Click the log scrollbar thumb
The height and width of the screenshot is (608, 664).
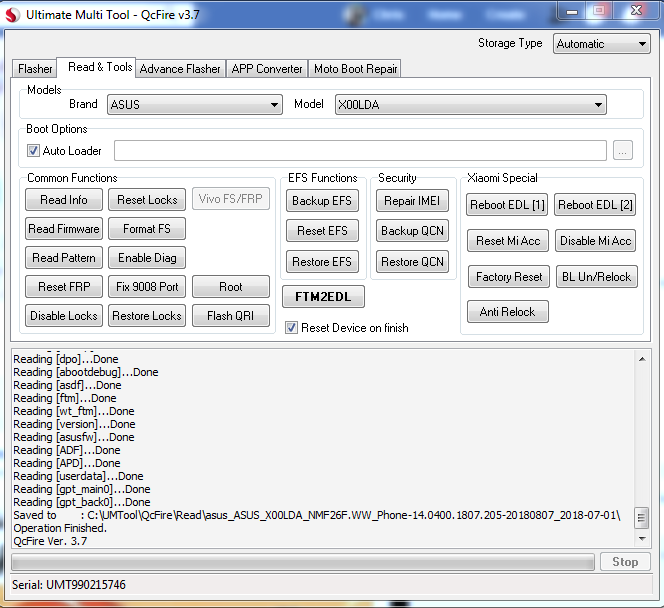pyautogui.click(x=642, y=517)
